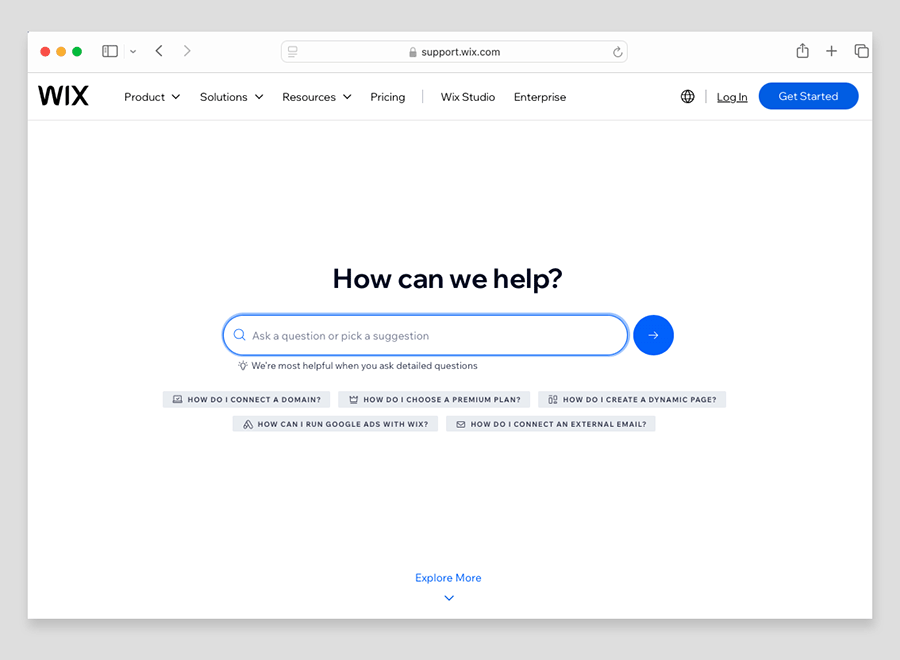This screenshot has width=900, height=660.
Task: Click the page reader icon in address bar
Action: coord(293,52)
